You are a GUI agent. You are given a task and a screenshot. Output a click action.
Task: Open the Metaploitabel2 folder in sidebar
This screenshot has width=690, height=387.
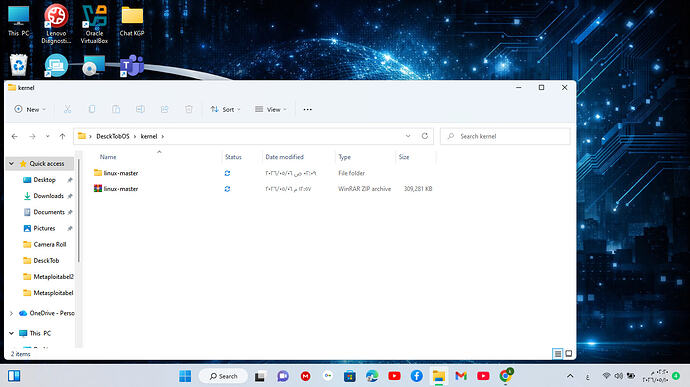(x=53, y=277)
